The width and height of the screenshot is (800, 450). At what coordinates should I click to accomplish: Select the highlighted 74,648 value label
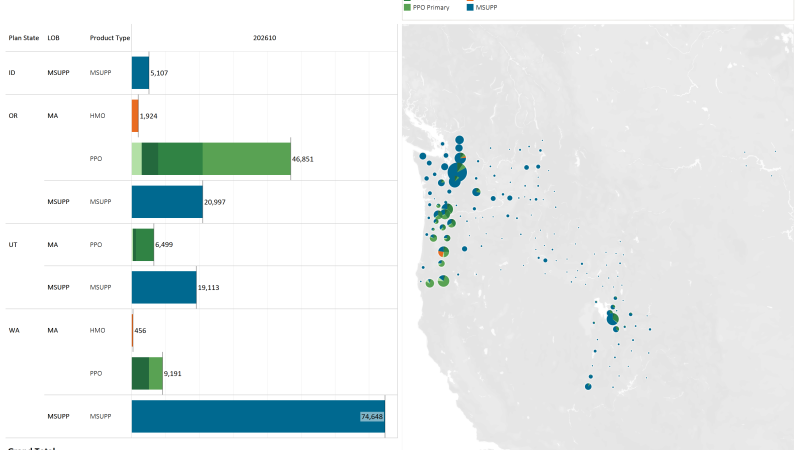[372, 416]
